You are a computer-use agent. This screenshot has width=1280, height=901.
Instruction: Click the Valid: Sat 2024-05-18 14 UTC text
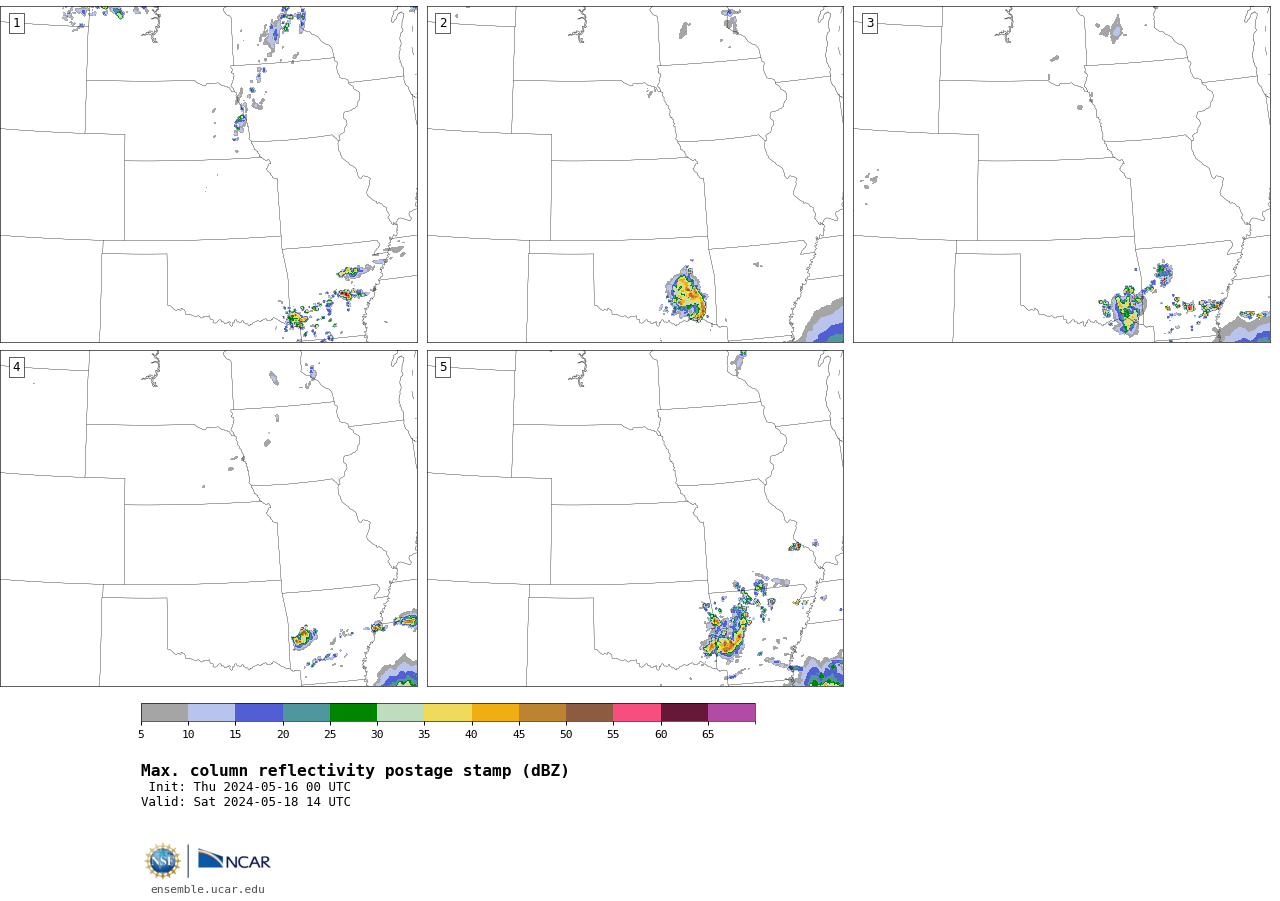pyautogui.click(x=246, y=802)
